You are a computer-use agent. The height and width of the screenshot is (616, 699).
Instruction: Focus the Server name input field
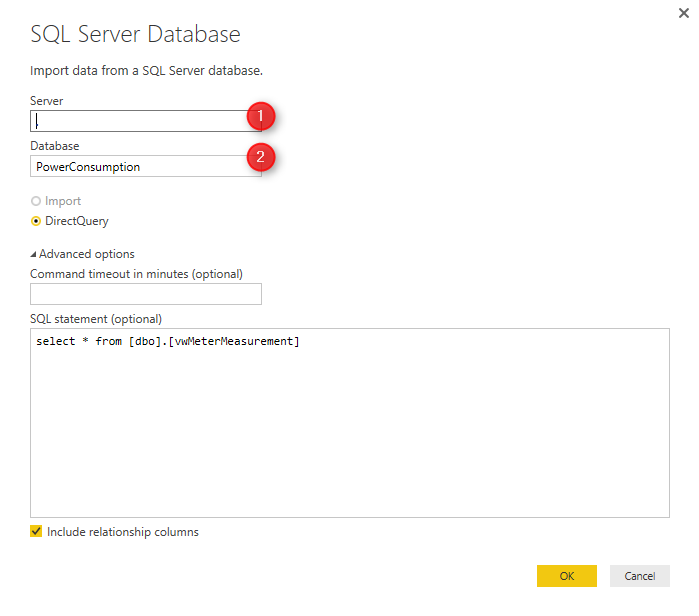click(140, 121)
